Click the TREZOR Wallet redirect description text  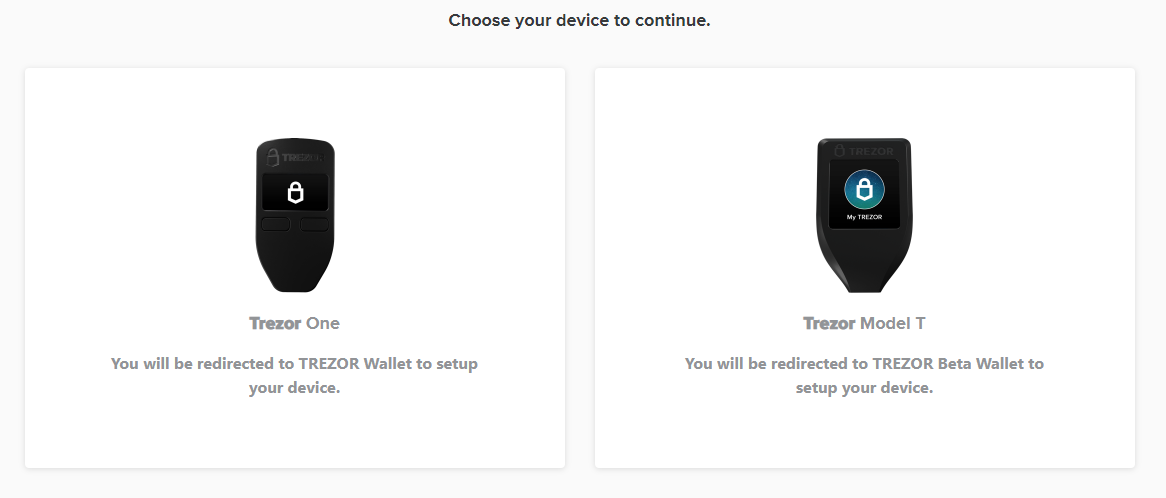[294, 375]
